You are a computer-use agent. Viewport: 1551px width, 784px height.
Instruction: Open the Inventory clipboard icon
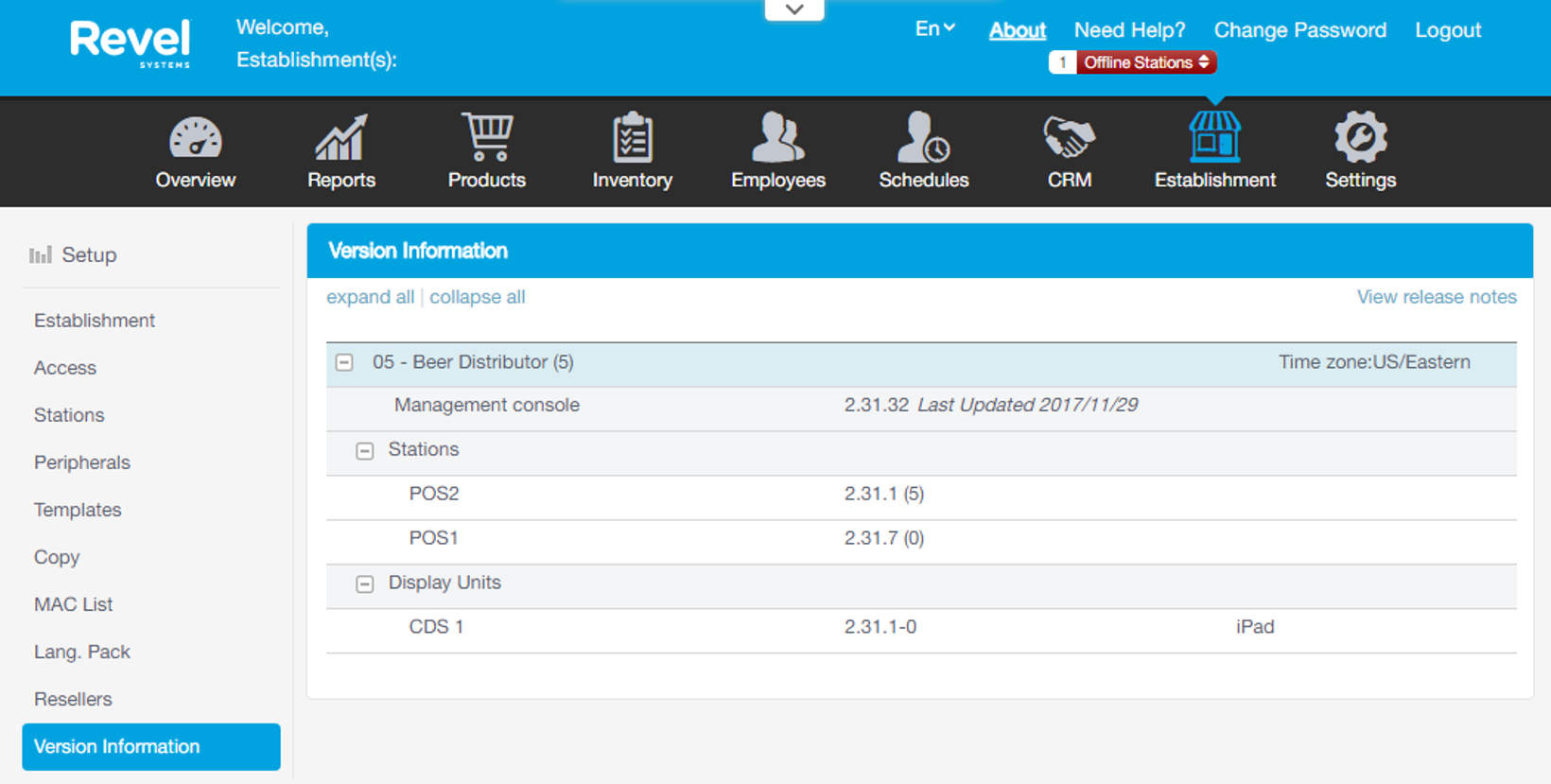[632, 138]
